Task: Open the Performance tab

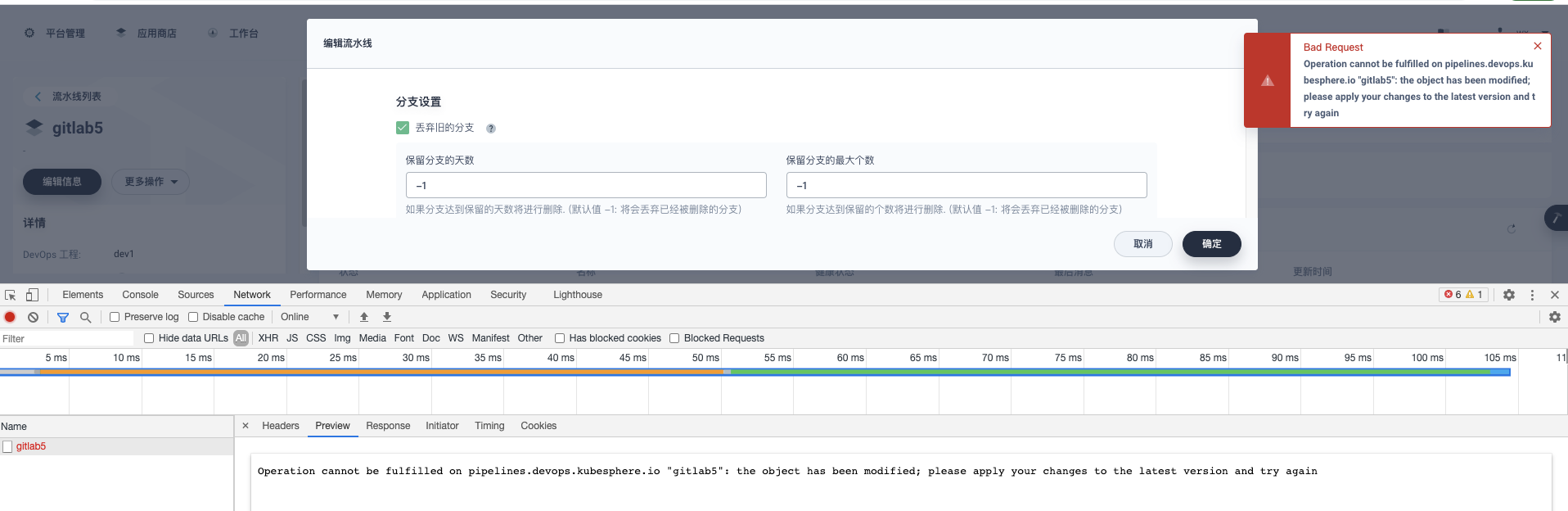Action: click(318, 295)
